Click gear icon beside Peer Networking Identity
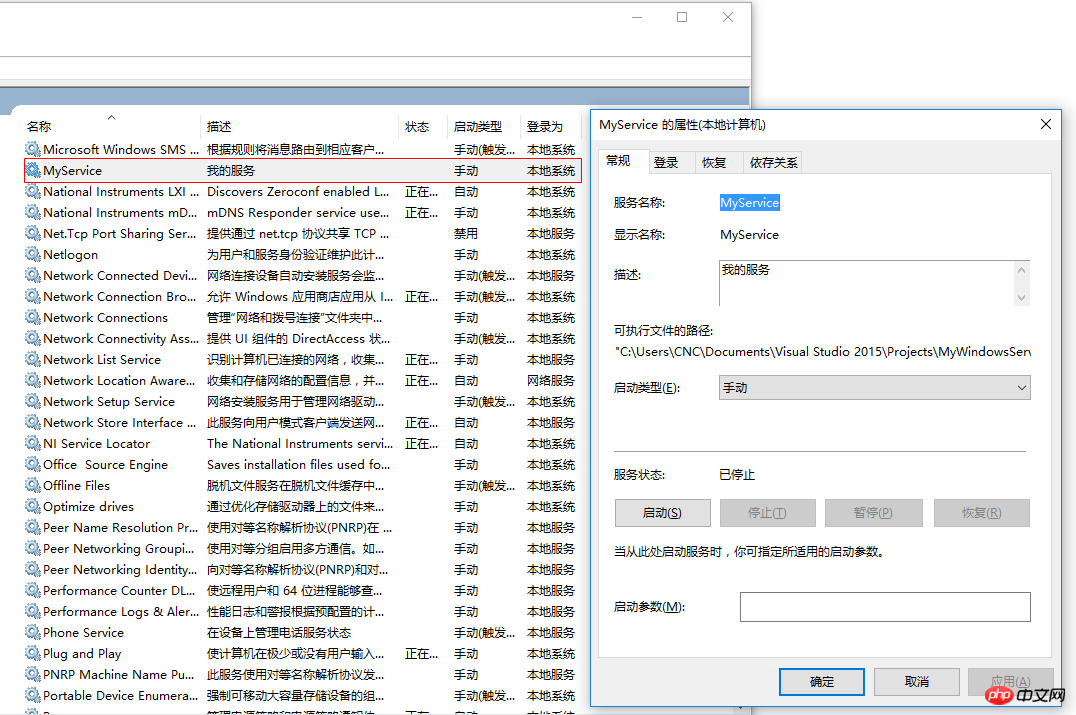The image size is (1076, 715). (32, 569)
